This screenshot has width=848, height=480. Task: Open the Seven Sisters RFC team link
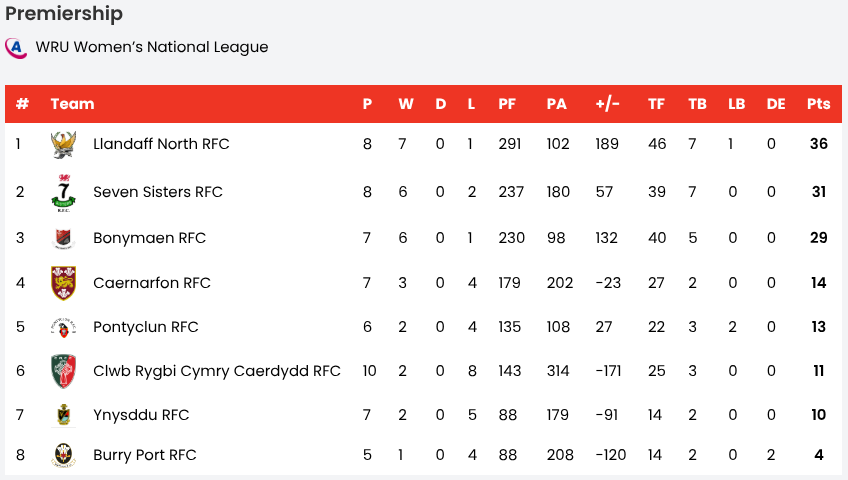tap(158, 192)
